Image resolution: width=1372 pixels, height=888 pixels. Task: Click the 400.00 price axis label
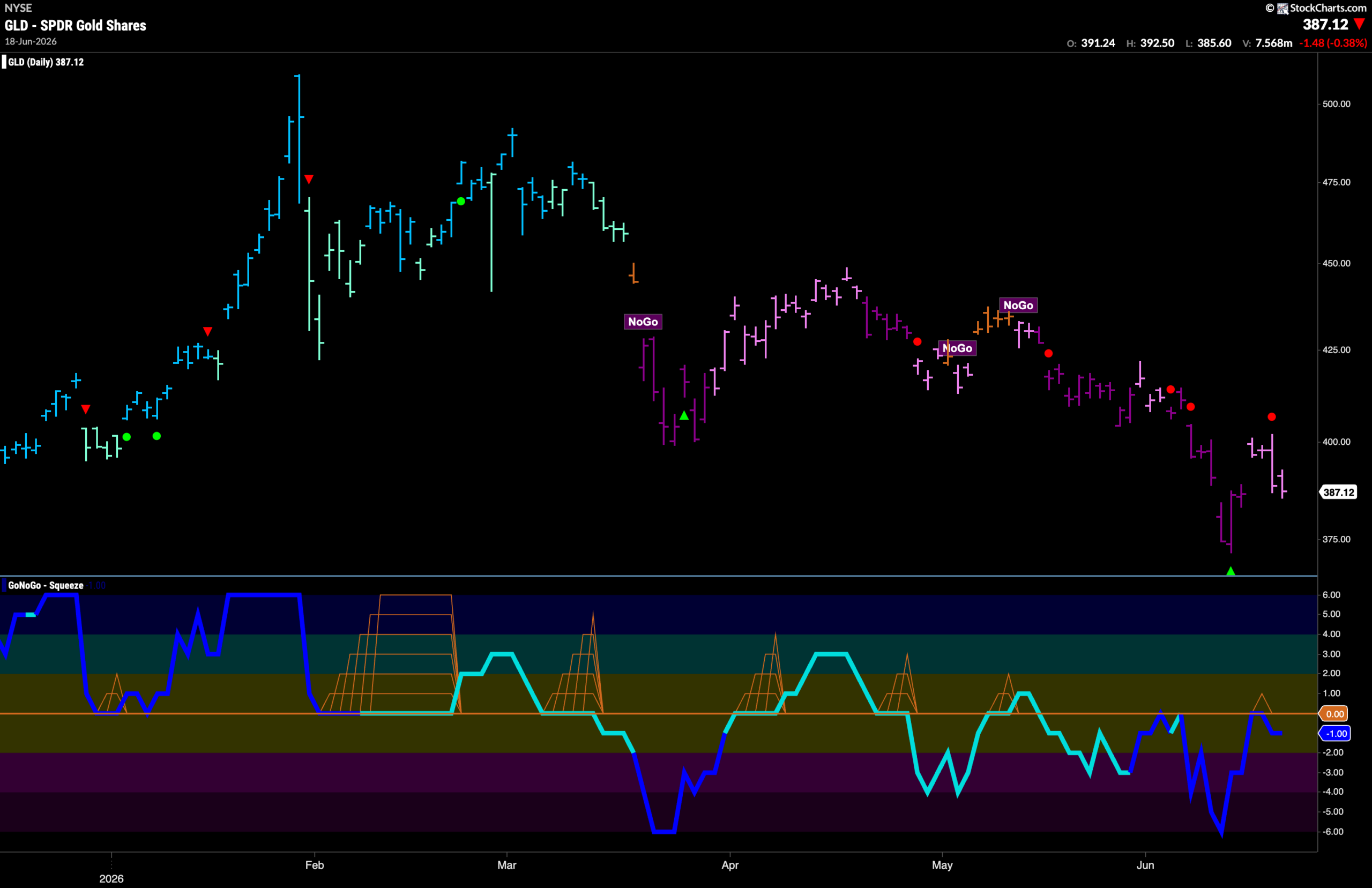click(1336, 442)
